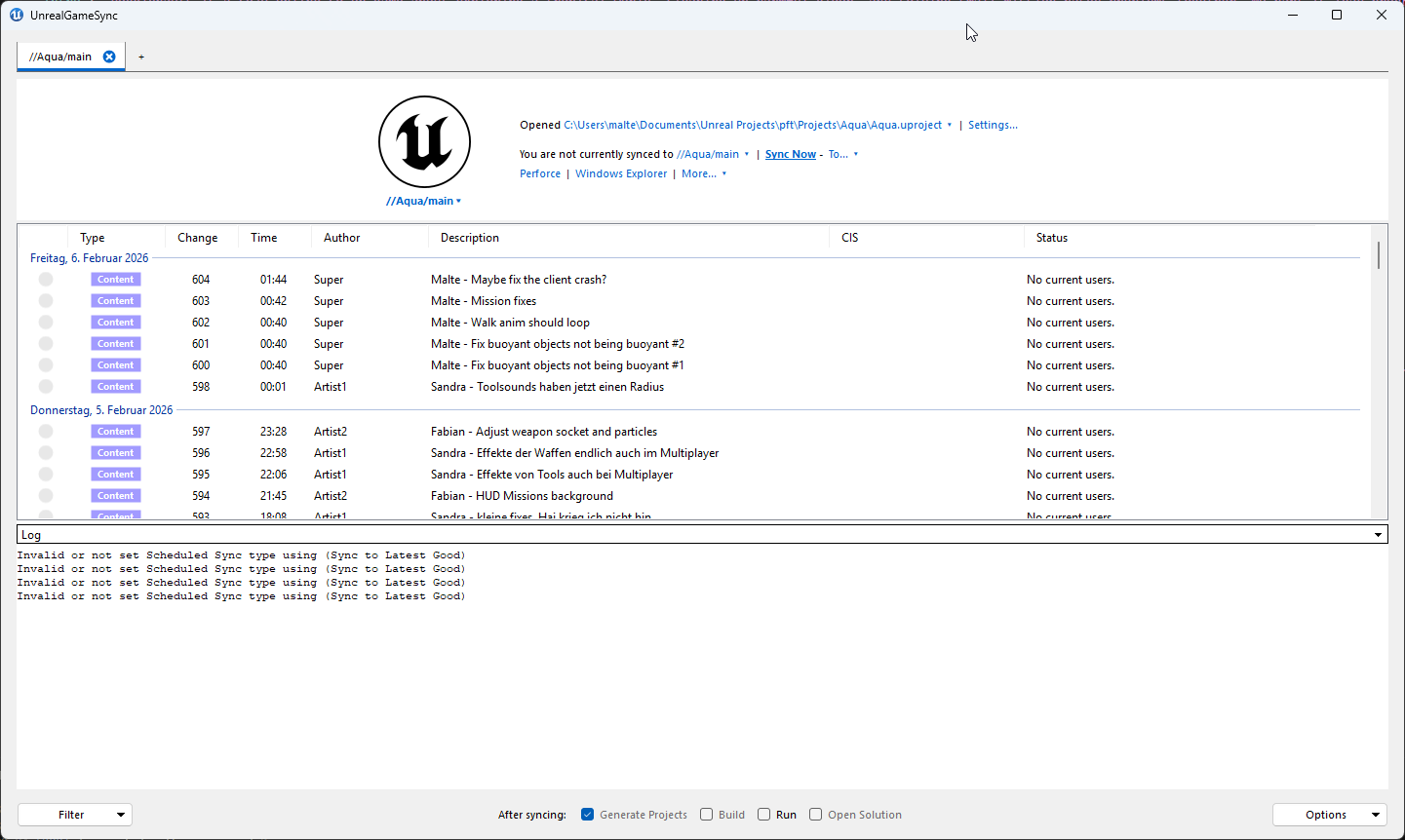The image size is (1405, 840).
Task: Click status circle for change 597
Action: 46,432
